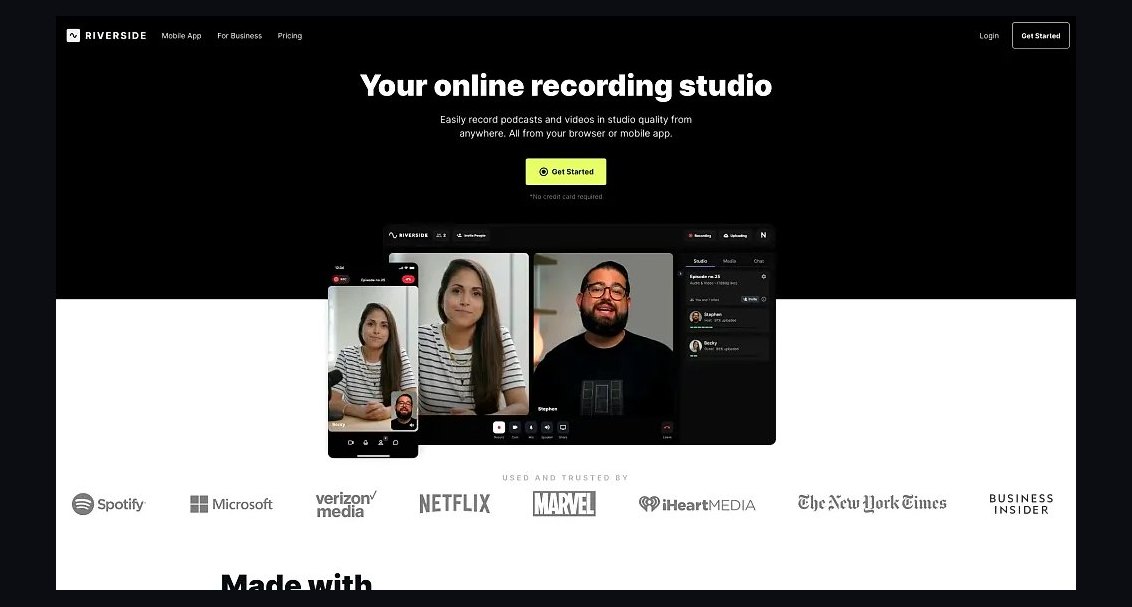Collapse the studio side panel arrow
The image size is (1132, 607).
(x=680, y=274)
